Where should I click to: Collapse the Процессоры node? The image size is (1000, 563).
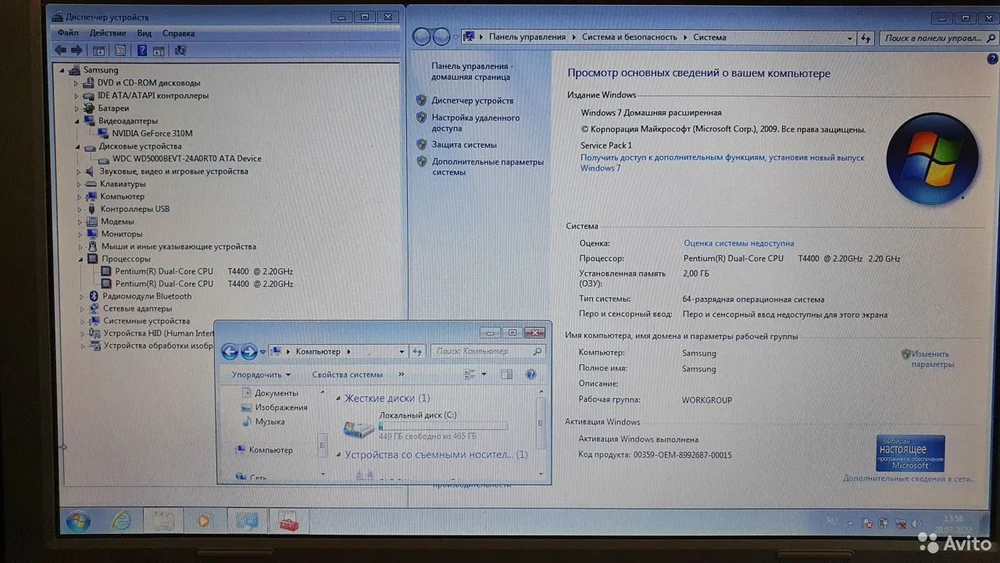click(81, 259)
